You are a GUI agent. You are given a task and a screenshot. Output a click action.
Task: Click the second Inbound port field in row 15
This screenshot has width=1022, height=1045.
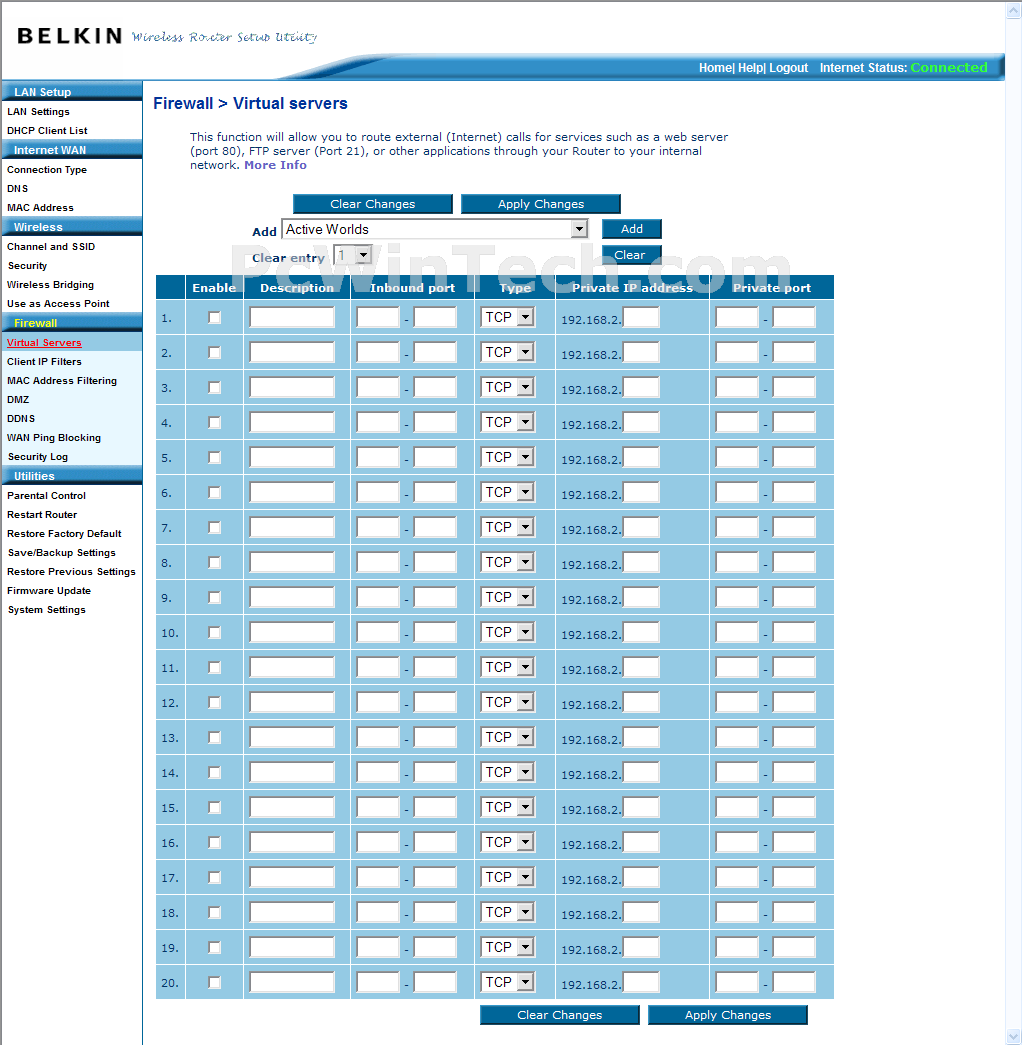(435, 807)
